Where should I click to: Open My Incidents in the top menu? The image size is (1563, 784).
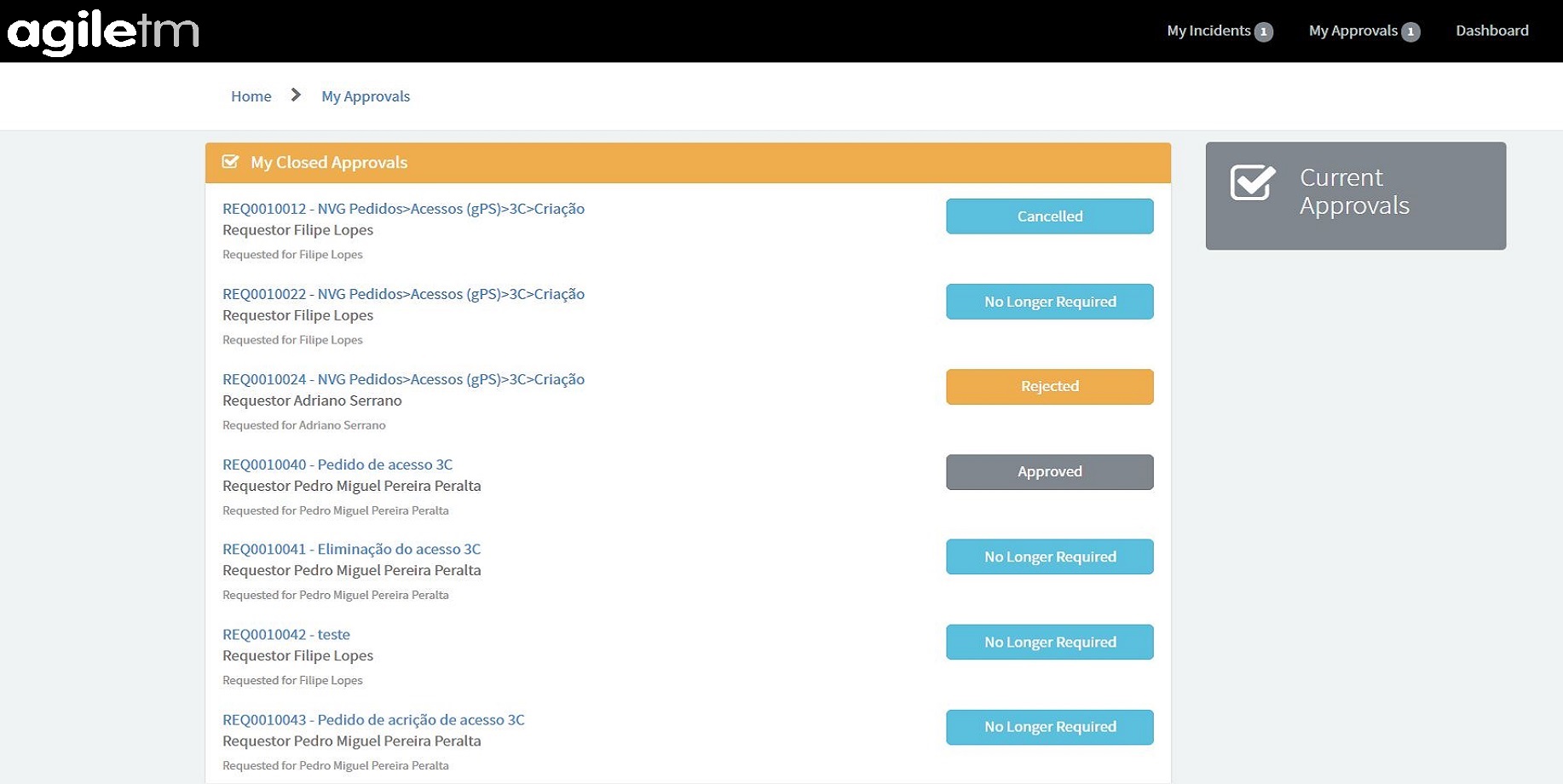[x=1208, y=31]
